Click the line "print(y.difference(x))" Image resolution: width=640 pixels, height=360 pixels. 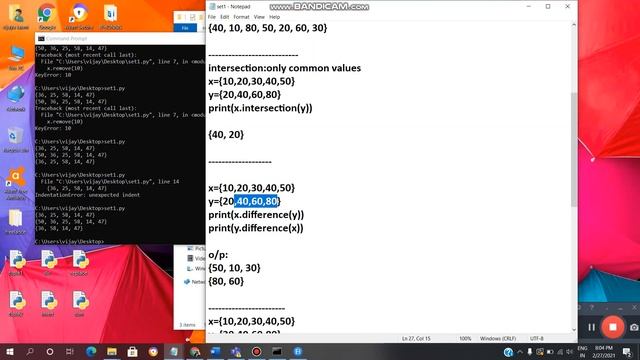[x=256, y=228]
